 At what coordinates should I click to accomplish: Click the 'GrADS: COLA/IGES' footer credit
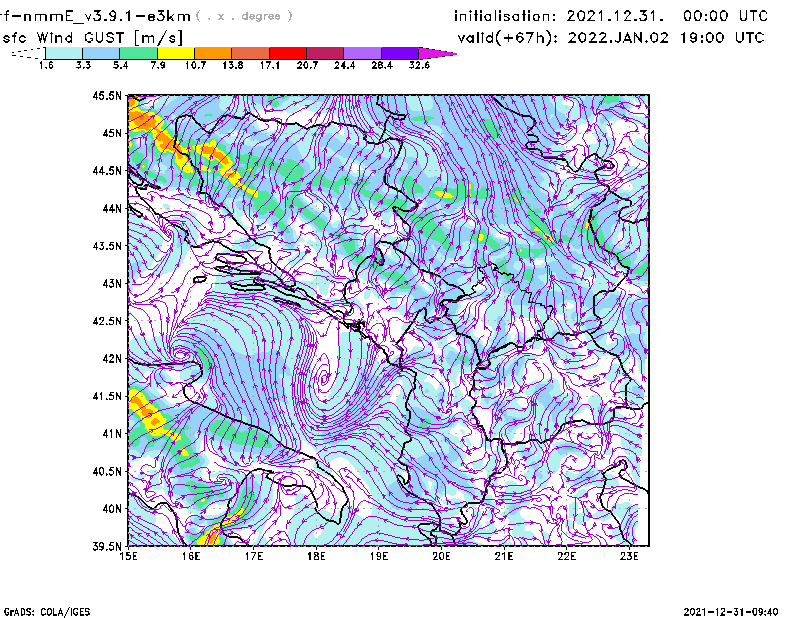pyautogui.click(x=47, y=612)
